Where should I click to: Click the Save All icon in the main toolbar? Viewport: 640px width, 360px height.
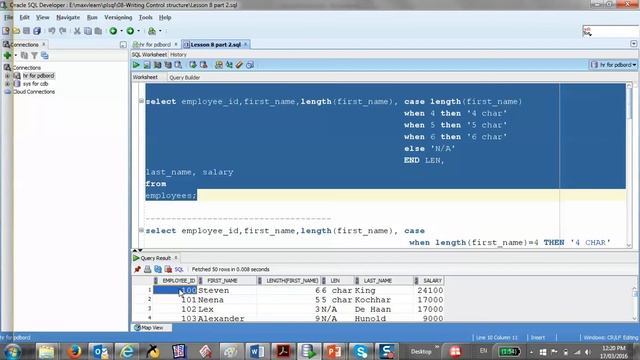pos(37,31)
